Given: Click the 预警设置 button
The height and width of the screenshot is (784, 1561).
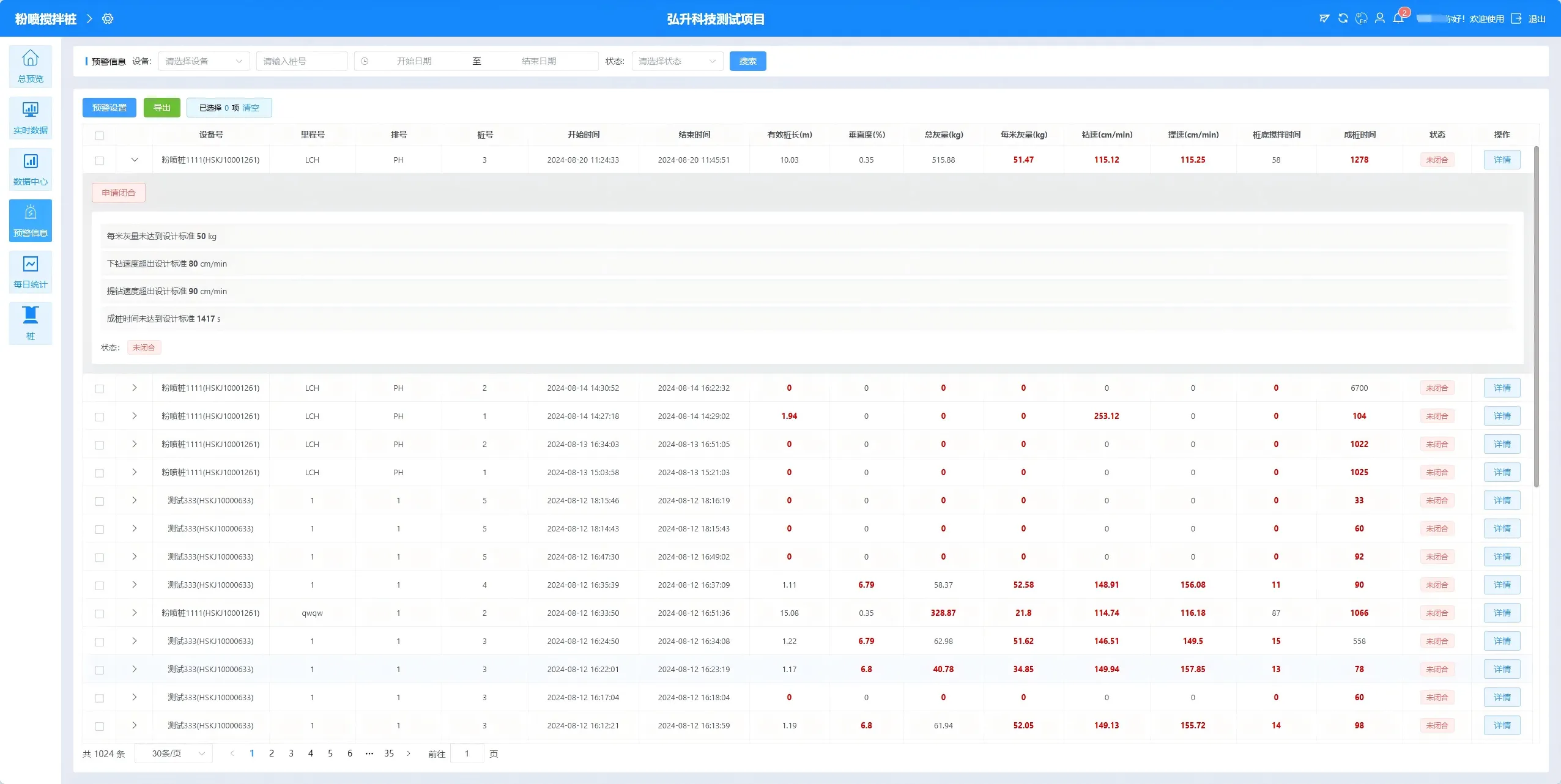Looking at the screenshot, I should click(x=109, y=108).
